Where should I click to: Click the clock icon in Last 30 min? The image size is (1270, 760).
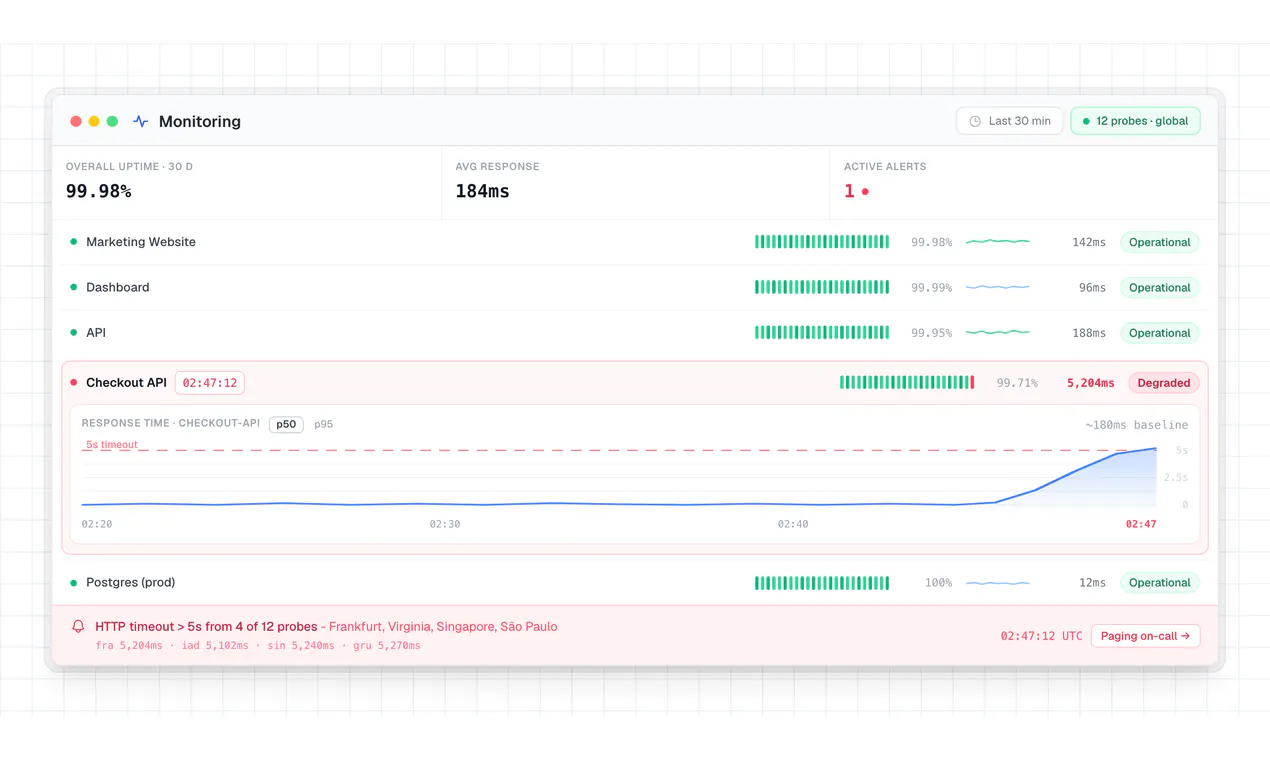click(975, 121)
